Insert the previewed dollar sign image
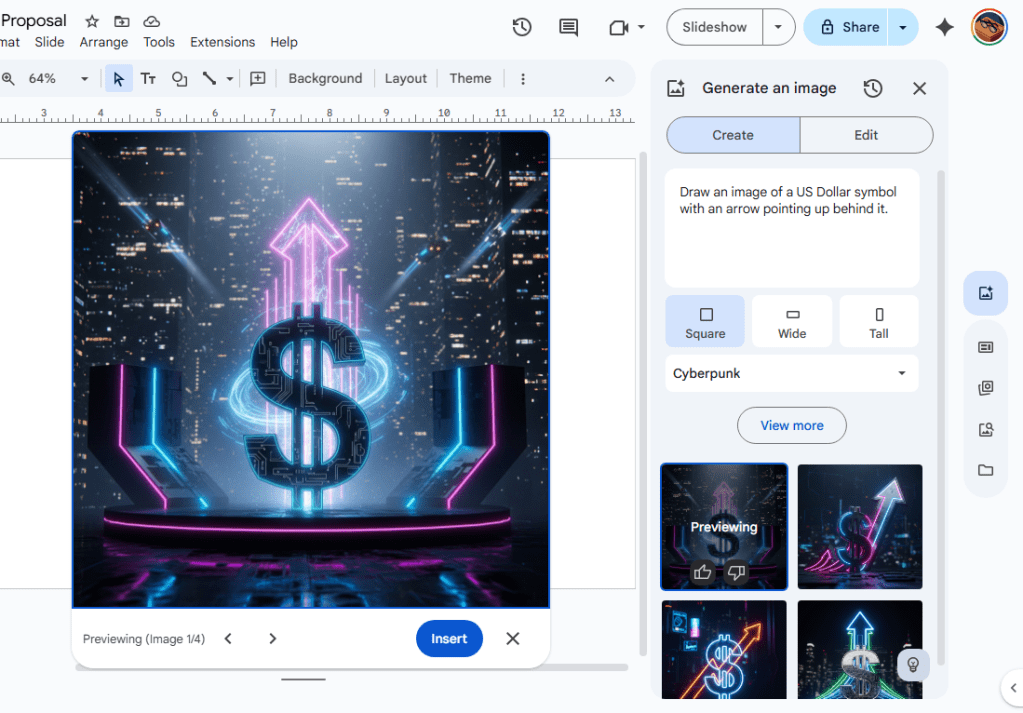The image size is (1023, 713). pos(449,638)
